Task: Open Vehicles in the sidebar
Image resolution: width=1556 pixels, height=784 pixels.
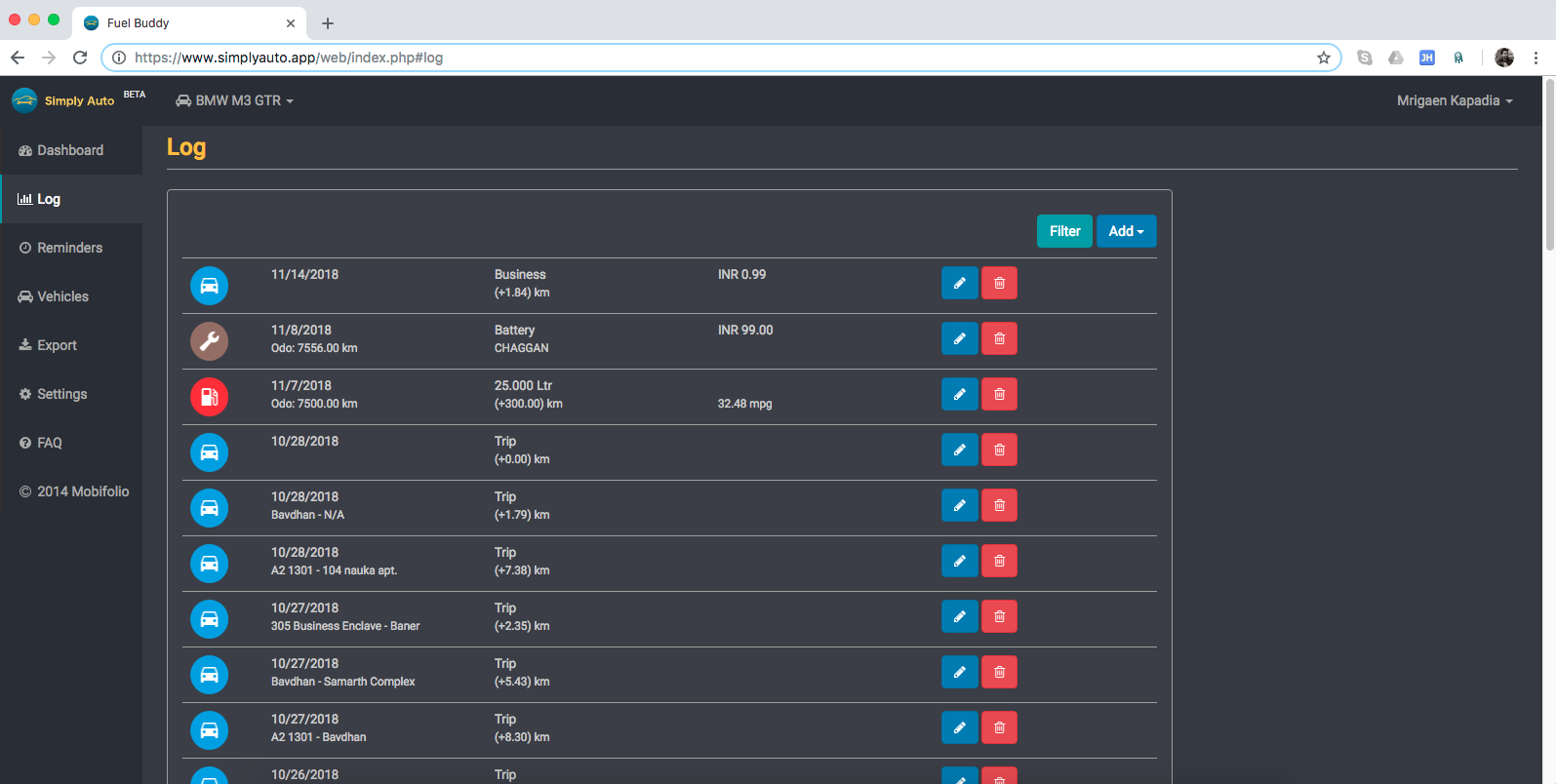Action: click(x=71, y=296)
